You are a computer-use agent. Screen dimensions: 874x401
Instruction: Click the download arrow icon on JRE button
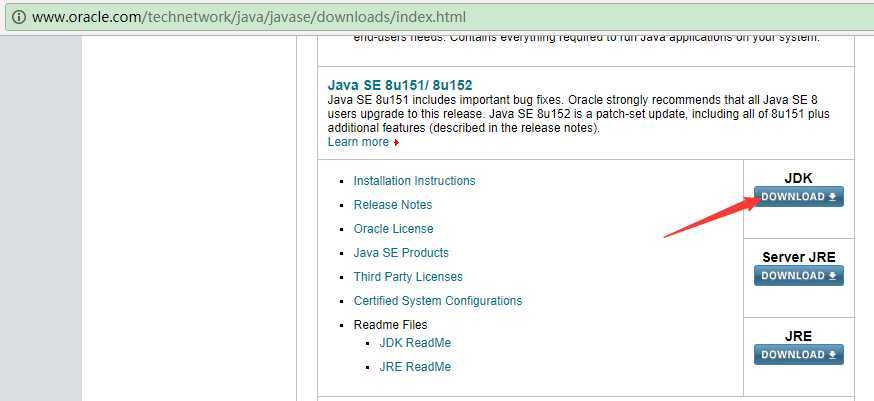point(832,355)
